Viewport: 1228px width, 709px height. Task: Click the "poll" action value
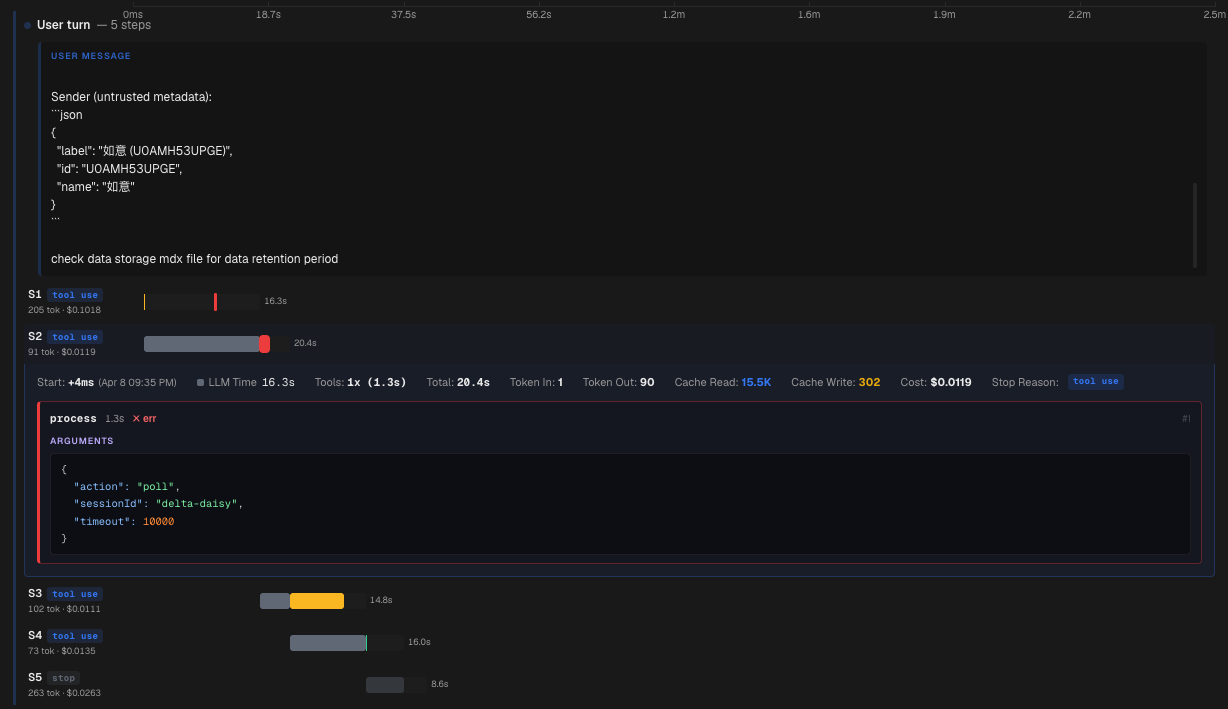[x=156, y=486]
